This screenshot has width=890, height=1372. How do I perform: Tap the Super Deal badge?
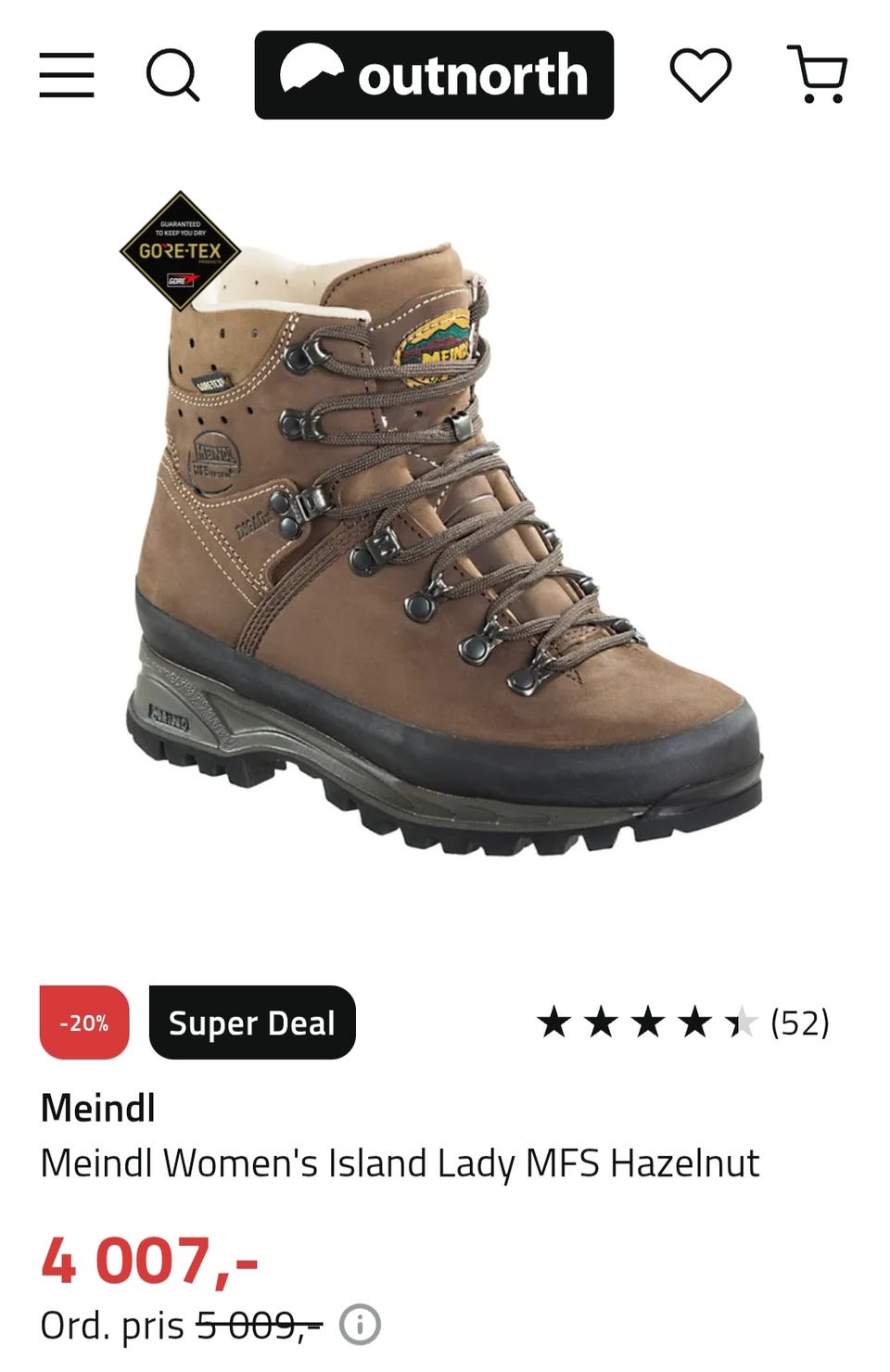click(x=252, y=1023)
